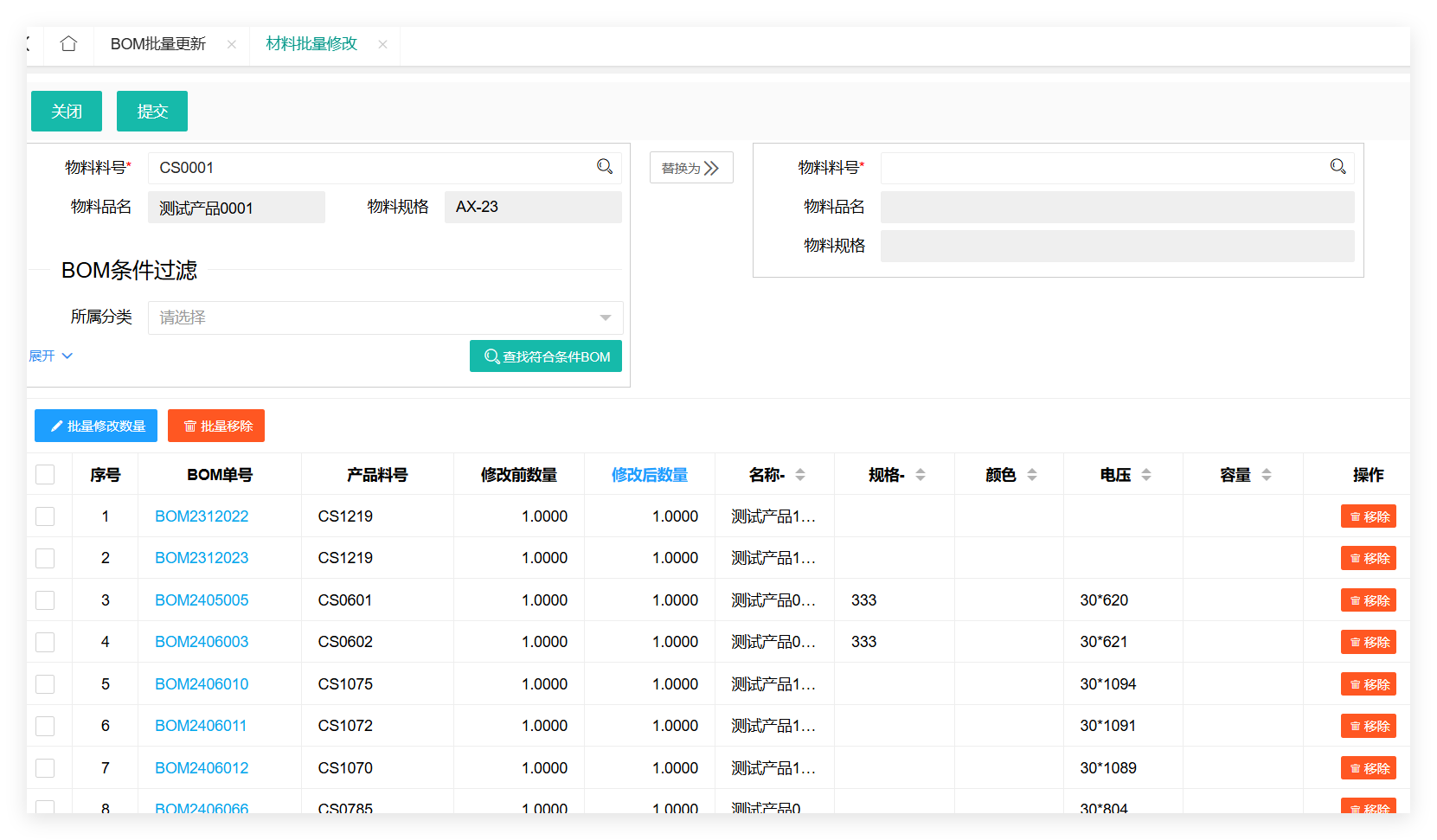Viewport: 1437px width, 840px height.
Task: Switch to the BOM批量更新 tab
Action: point(158,44)
